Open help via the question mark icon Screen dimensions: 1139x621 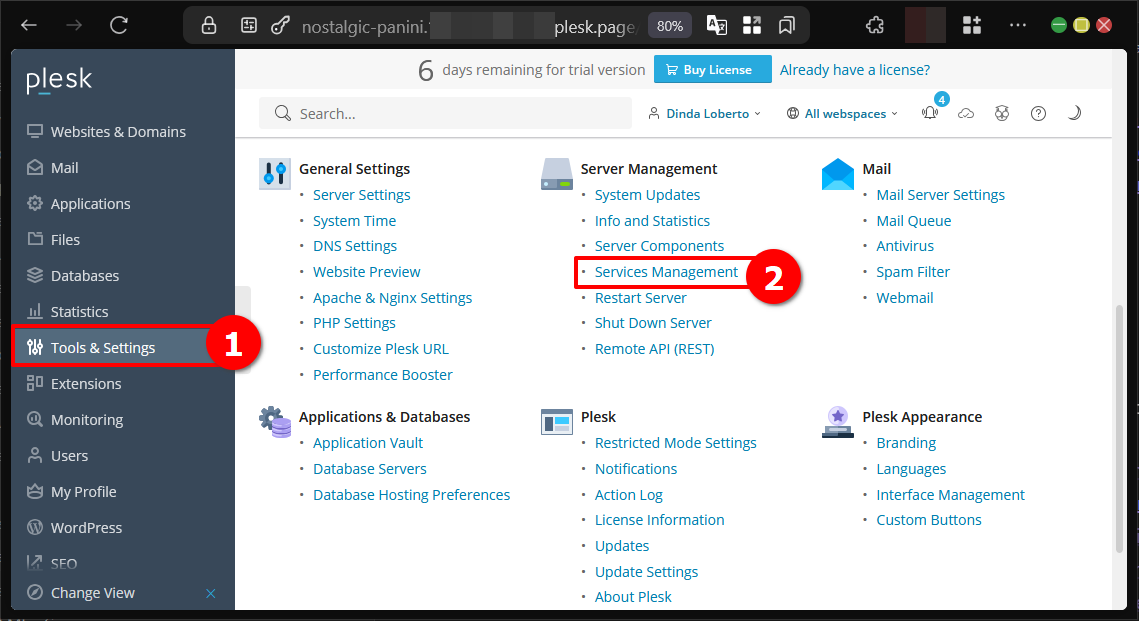tap(1038, 113)
